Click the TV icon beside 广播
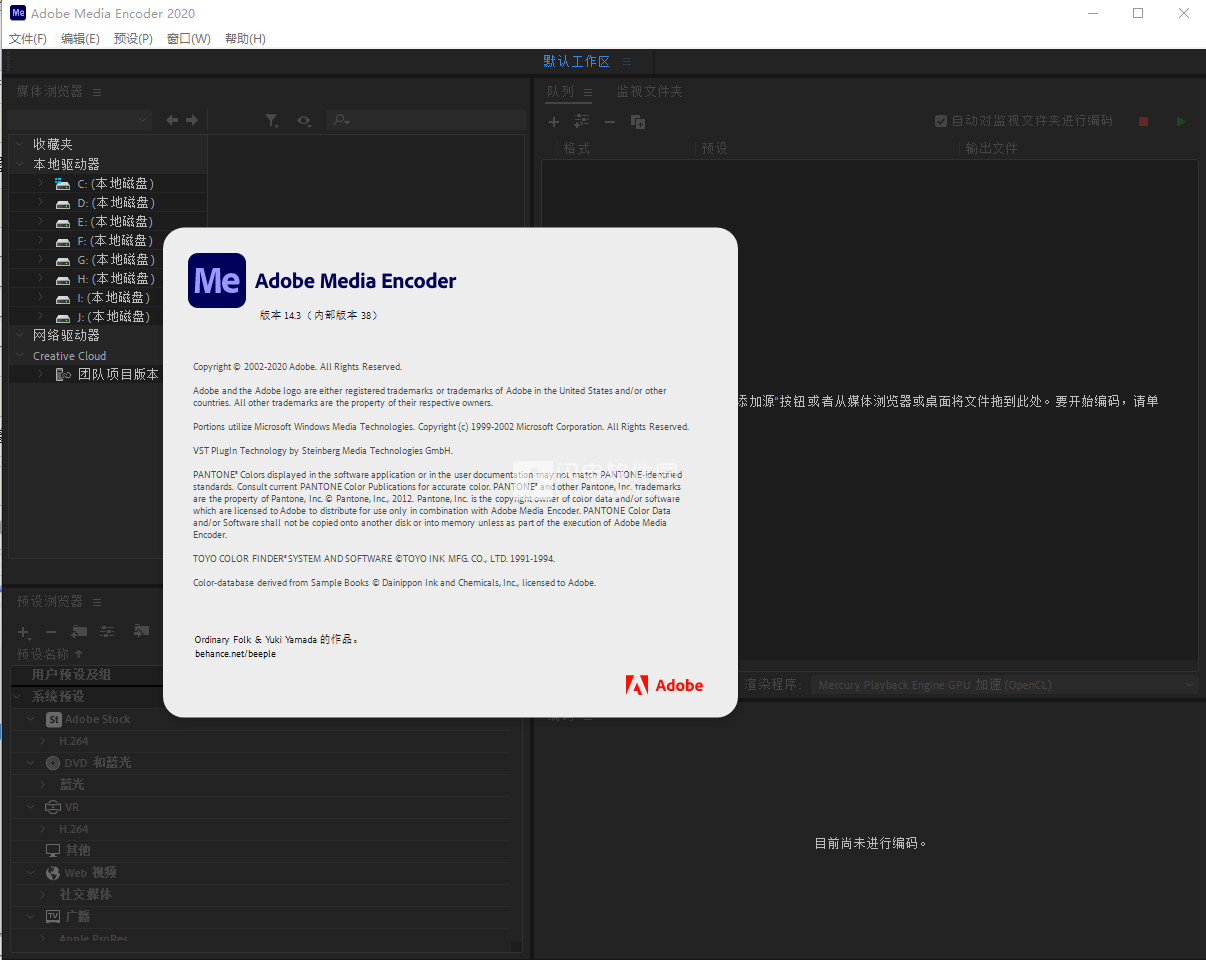This screenshot has height=960, width=1206. [x=53, y=916]
